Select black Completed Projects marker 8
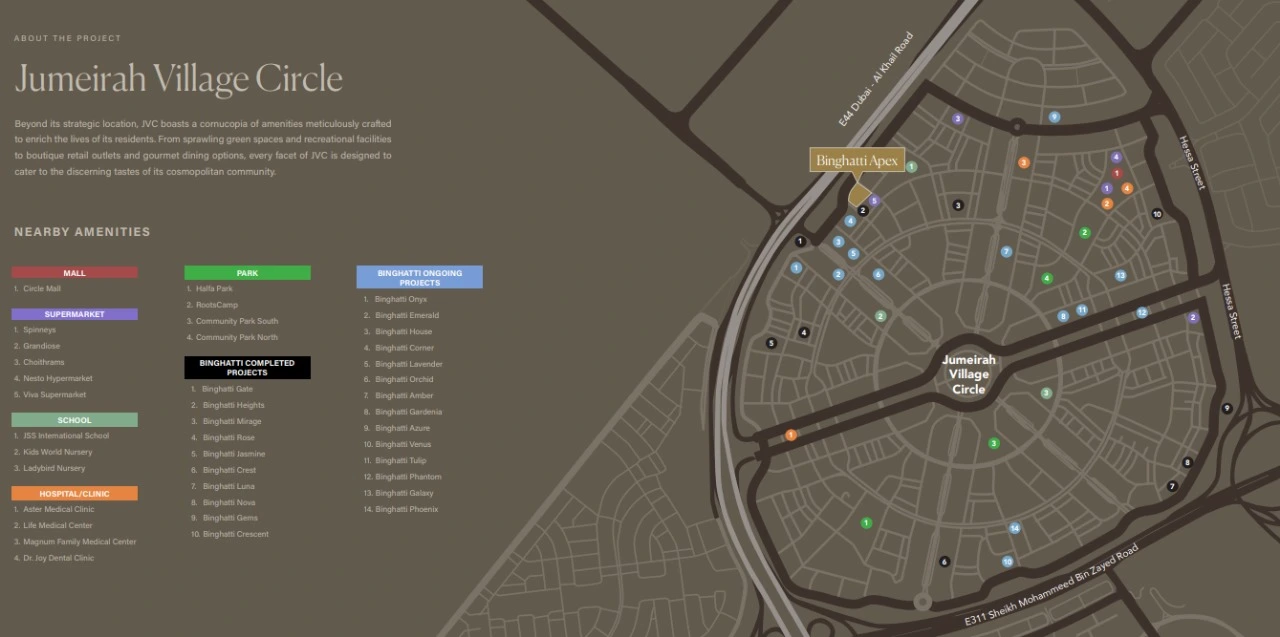Viewport: 1280px width, 637px height. pyautogui.click(x=1187, y=462)
